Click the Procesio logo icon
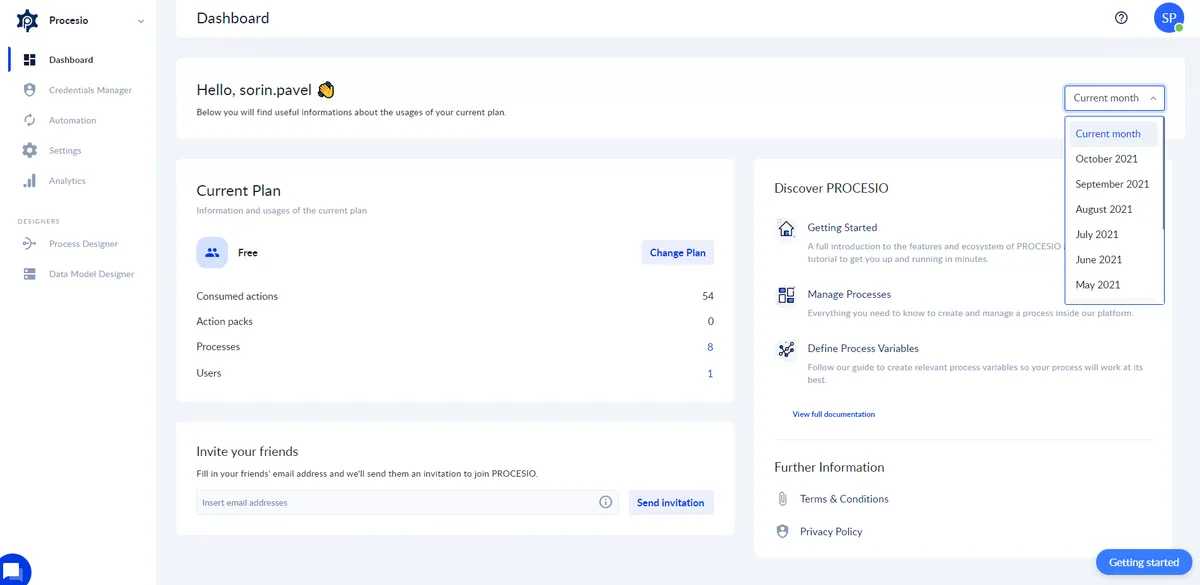 tap(28, 21)
